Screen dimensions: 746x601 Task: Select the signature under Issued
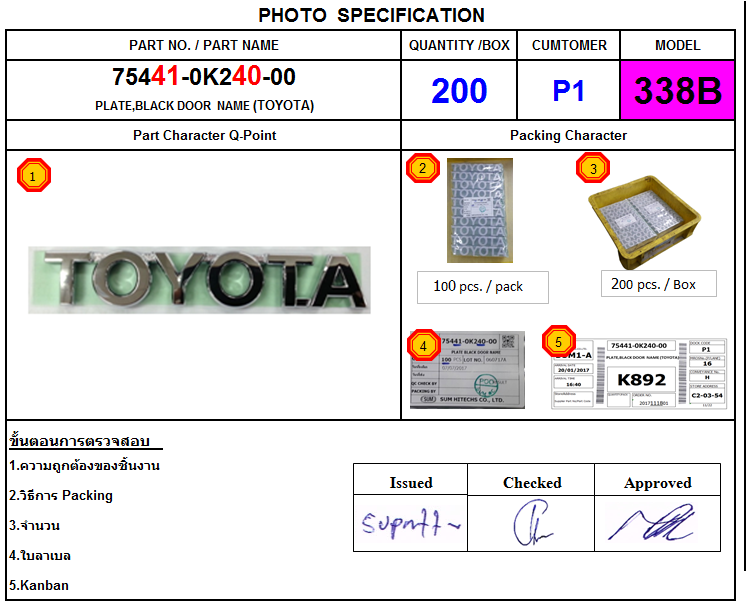[411, 523]
